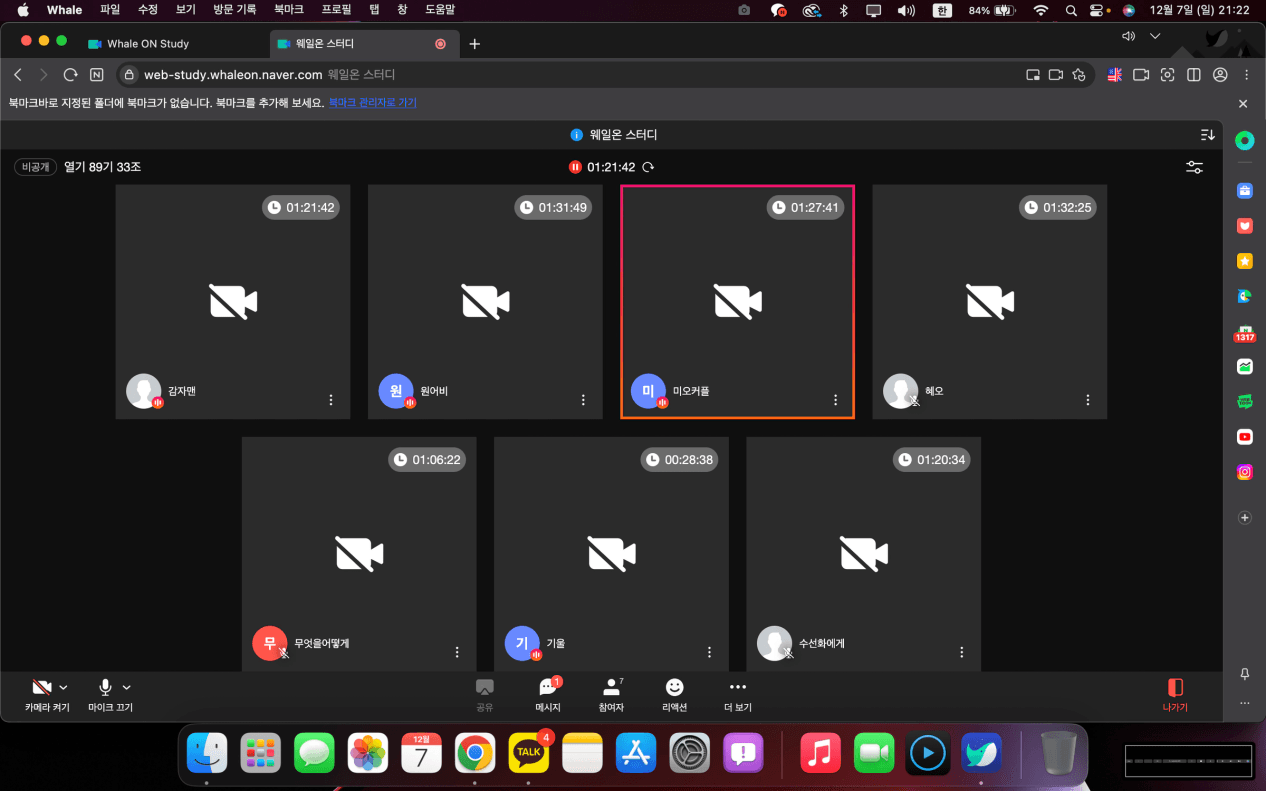Open the 더 보기 more options

[x=737, y=688]
